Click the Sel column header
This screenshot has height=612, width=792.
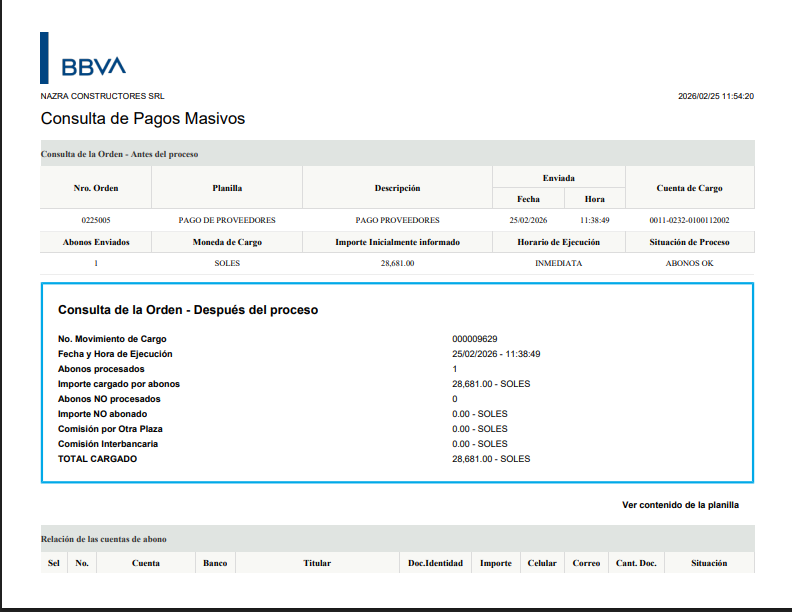(x=54, y=563)
